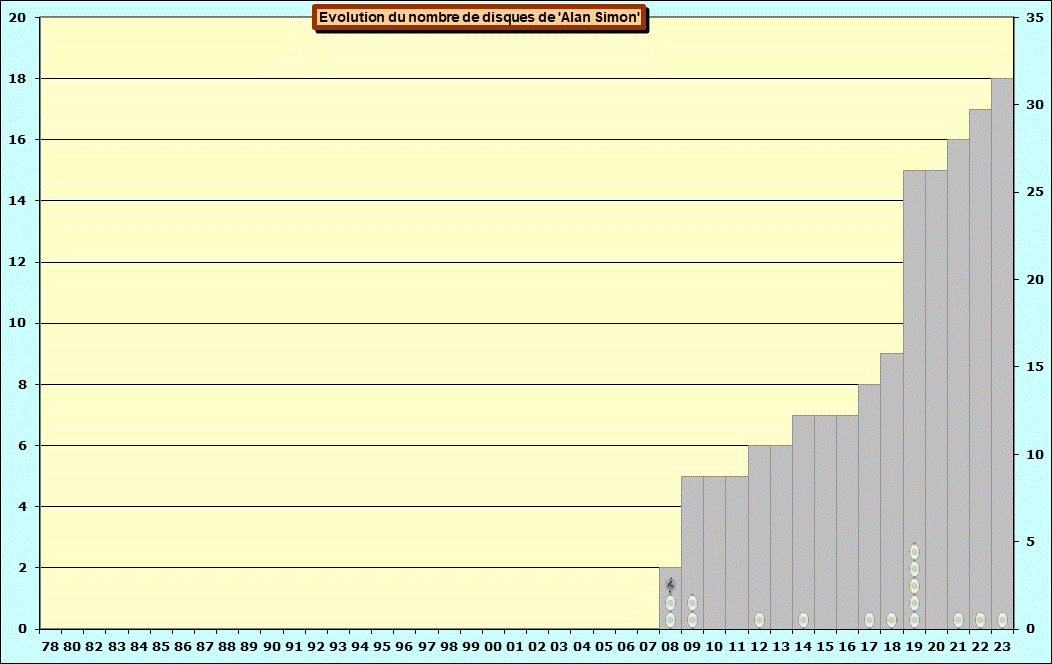This screenshot has height=664, width=1052.
Task: Select the disc icon in the year 14 bar
Action: coord(803,620)
